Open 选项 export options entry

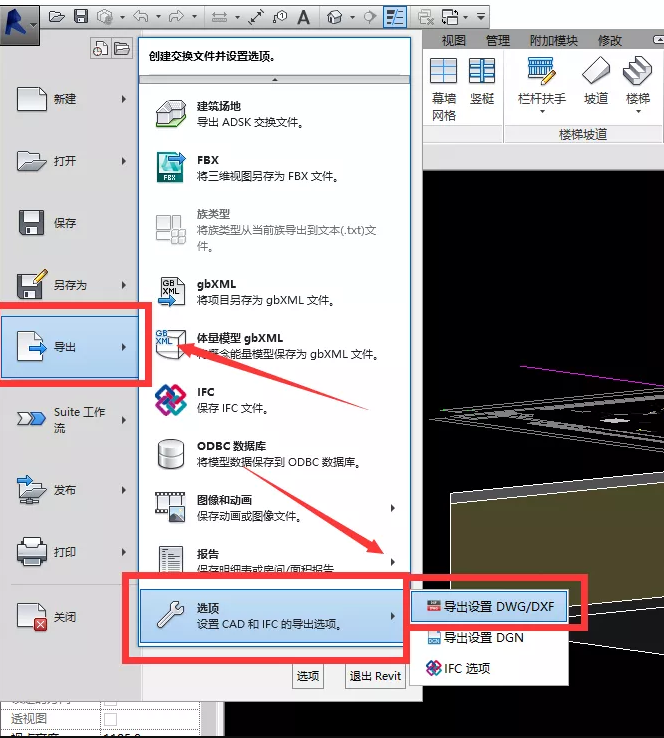[x=272, y=616]
